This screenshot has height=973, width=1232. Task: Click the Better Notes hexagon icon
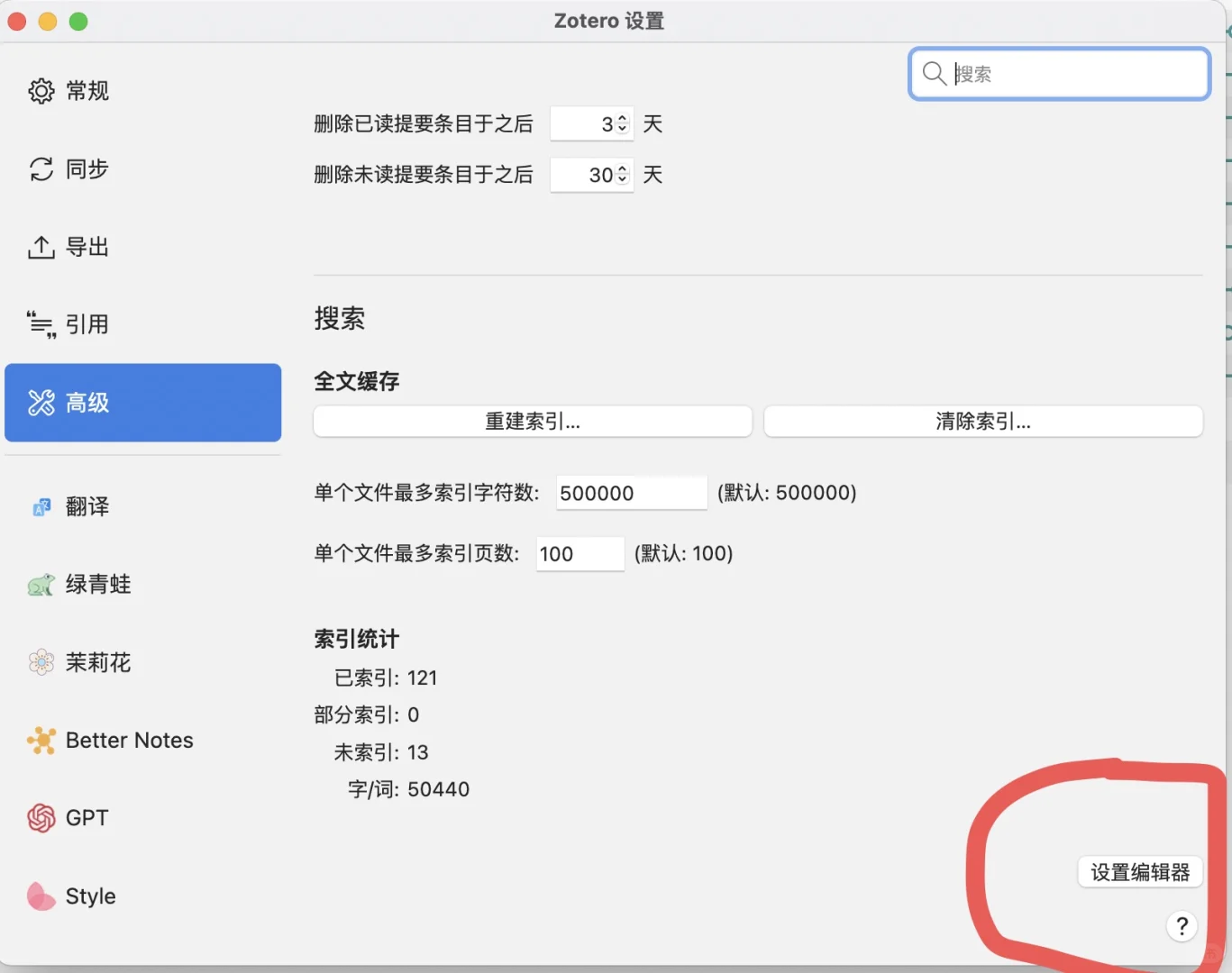point(41,740)
